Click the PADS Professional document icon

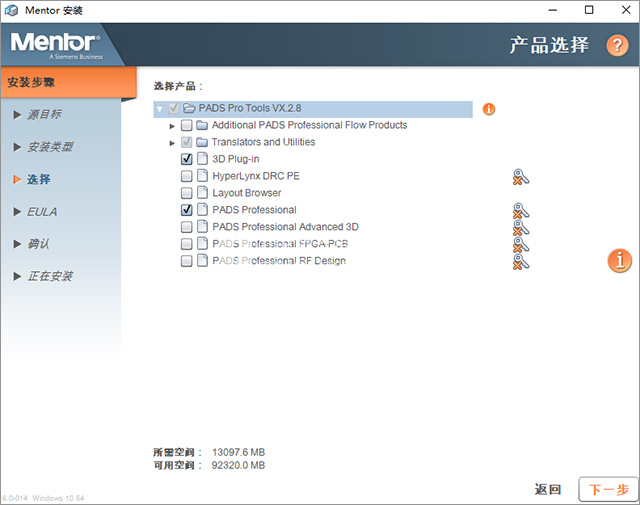coord(202,210)
